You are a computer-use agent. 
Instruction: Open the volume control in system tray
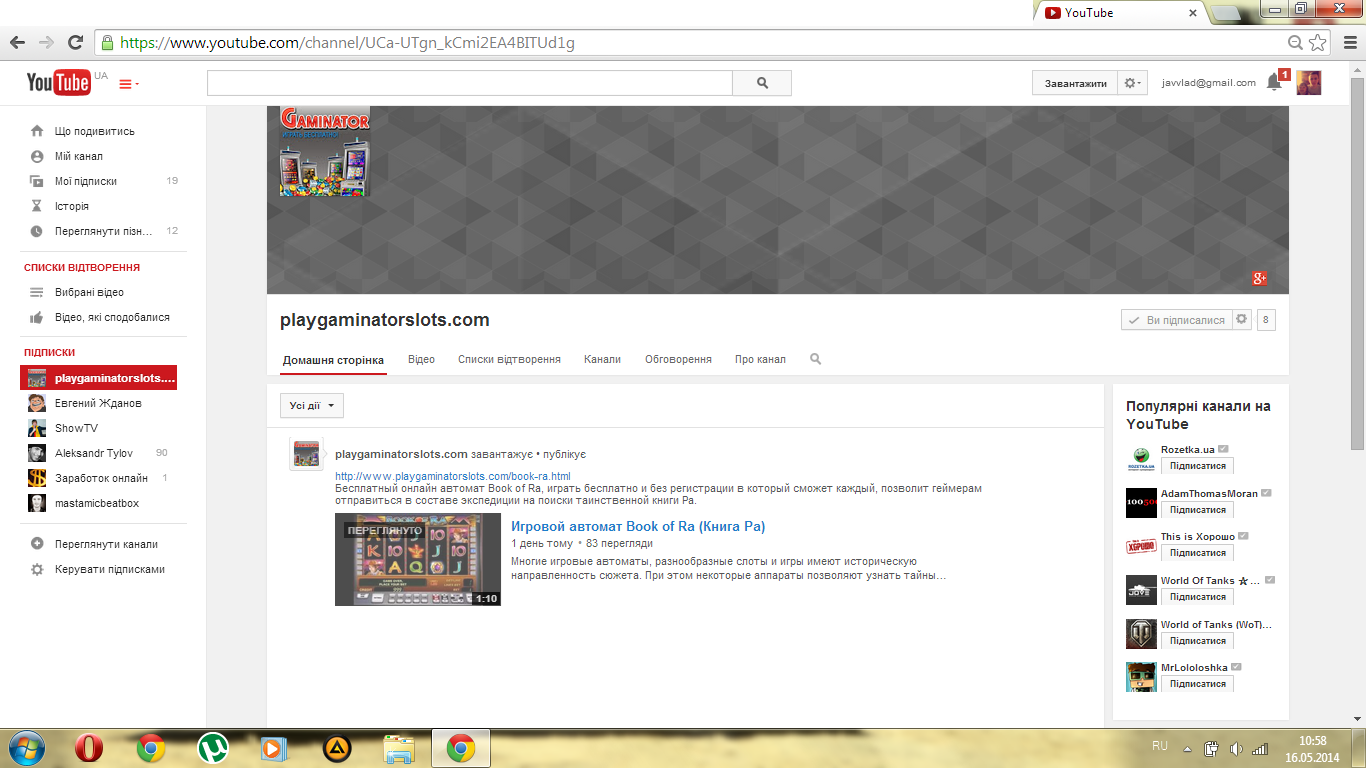[x=1236, y=749]
